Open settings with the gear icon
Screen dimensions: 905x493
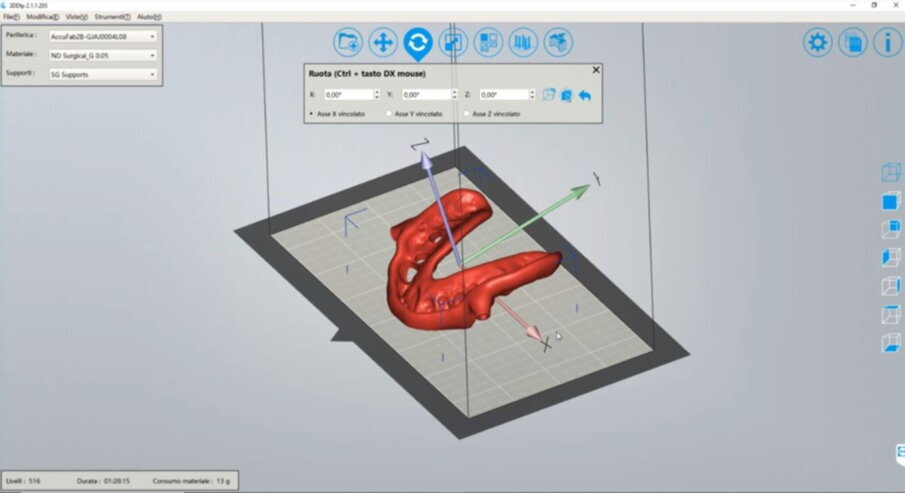[x=819, y=42]
